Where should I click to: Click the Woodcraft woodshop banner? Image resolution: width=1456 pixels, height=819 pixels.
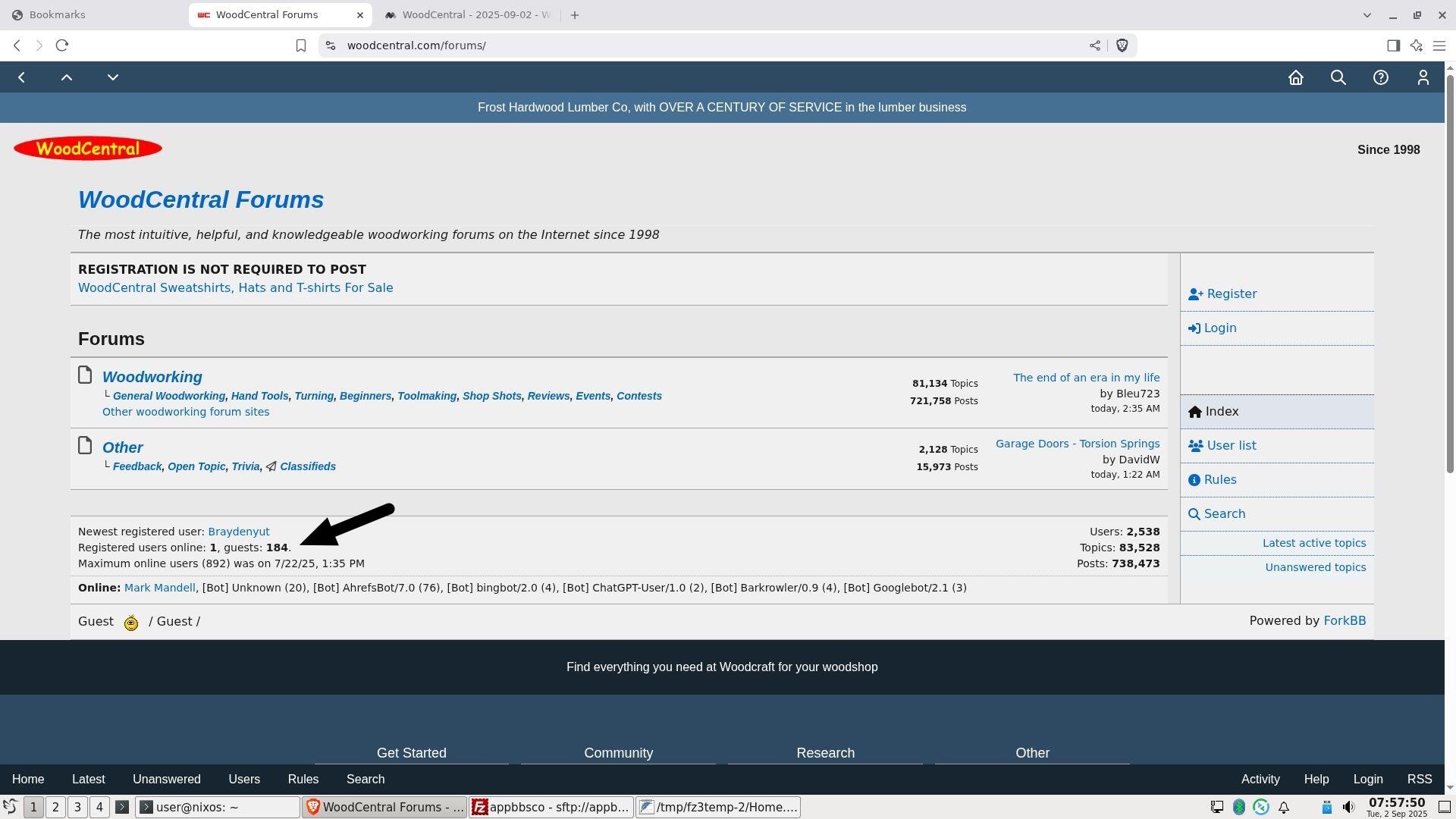pos(722,667)
